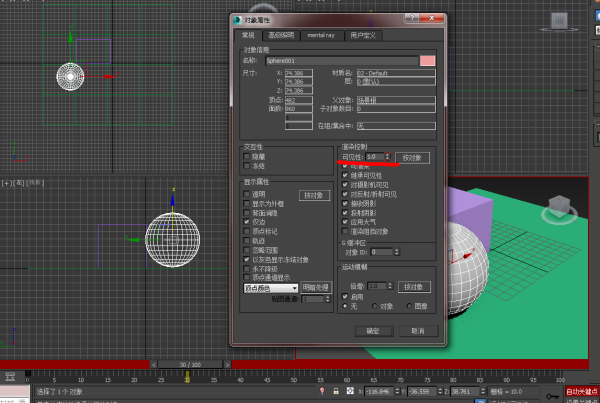Enable the 冻结 (Freeze) checkbox

246,166
